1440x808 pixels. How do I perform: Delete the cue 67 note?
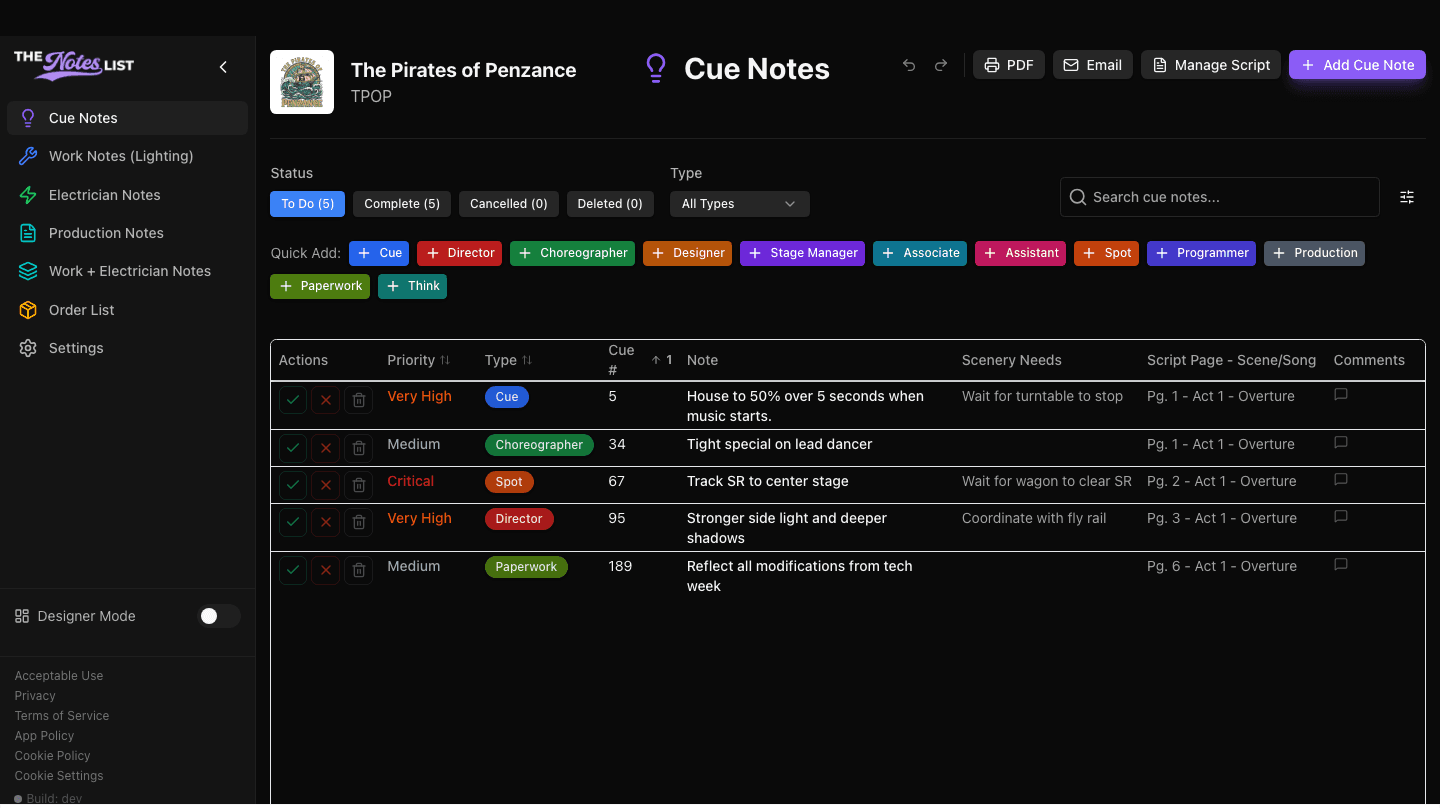click(359, 485)
